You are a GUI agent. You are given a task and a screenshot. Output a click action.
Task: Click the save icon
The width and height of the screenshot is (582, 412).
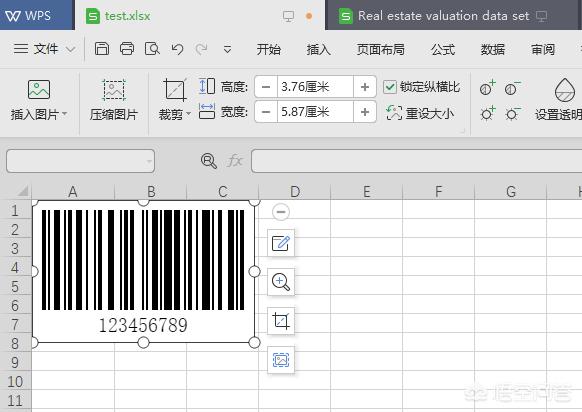tap(102, 49)
